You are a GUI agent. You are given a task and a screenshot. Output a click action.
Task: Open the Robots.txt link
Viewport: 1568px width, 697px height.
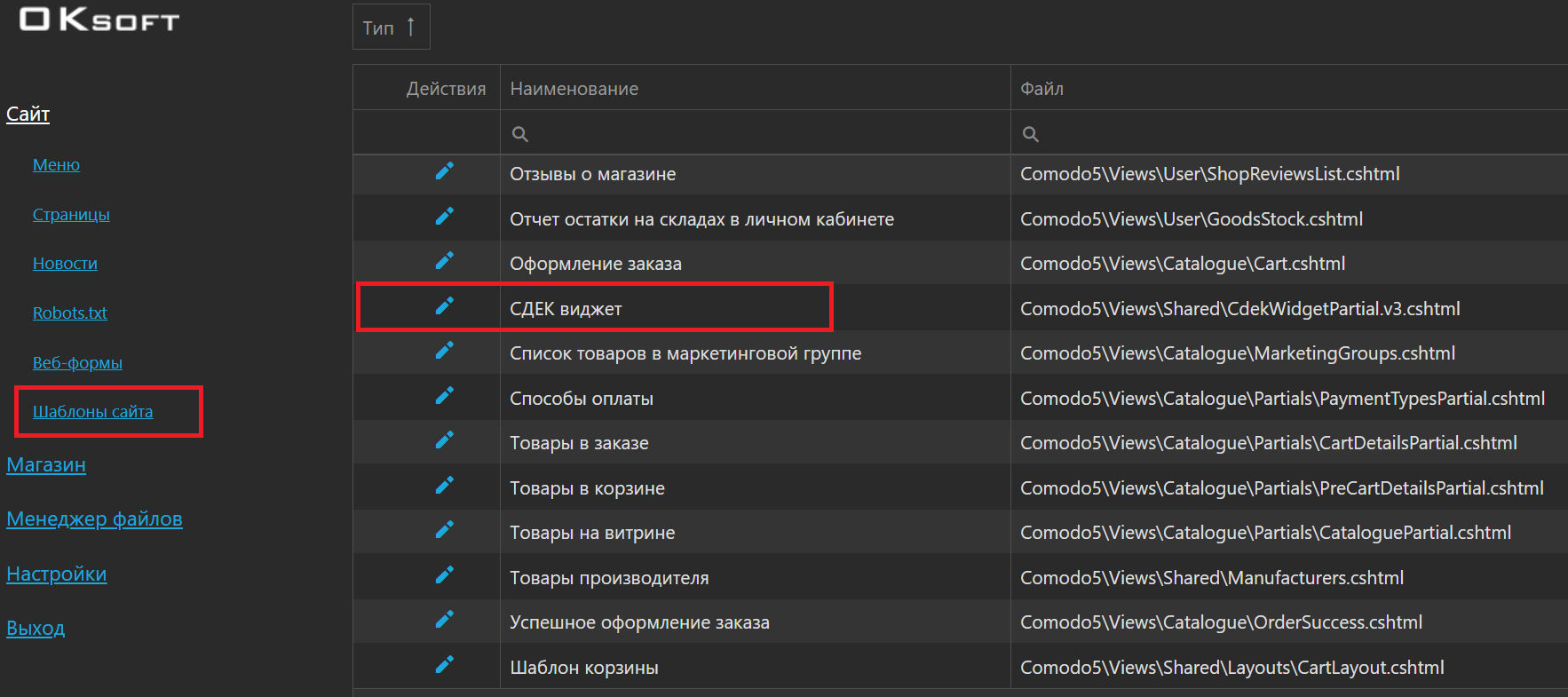69,313
